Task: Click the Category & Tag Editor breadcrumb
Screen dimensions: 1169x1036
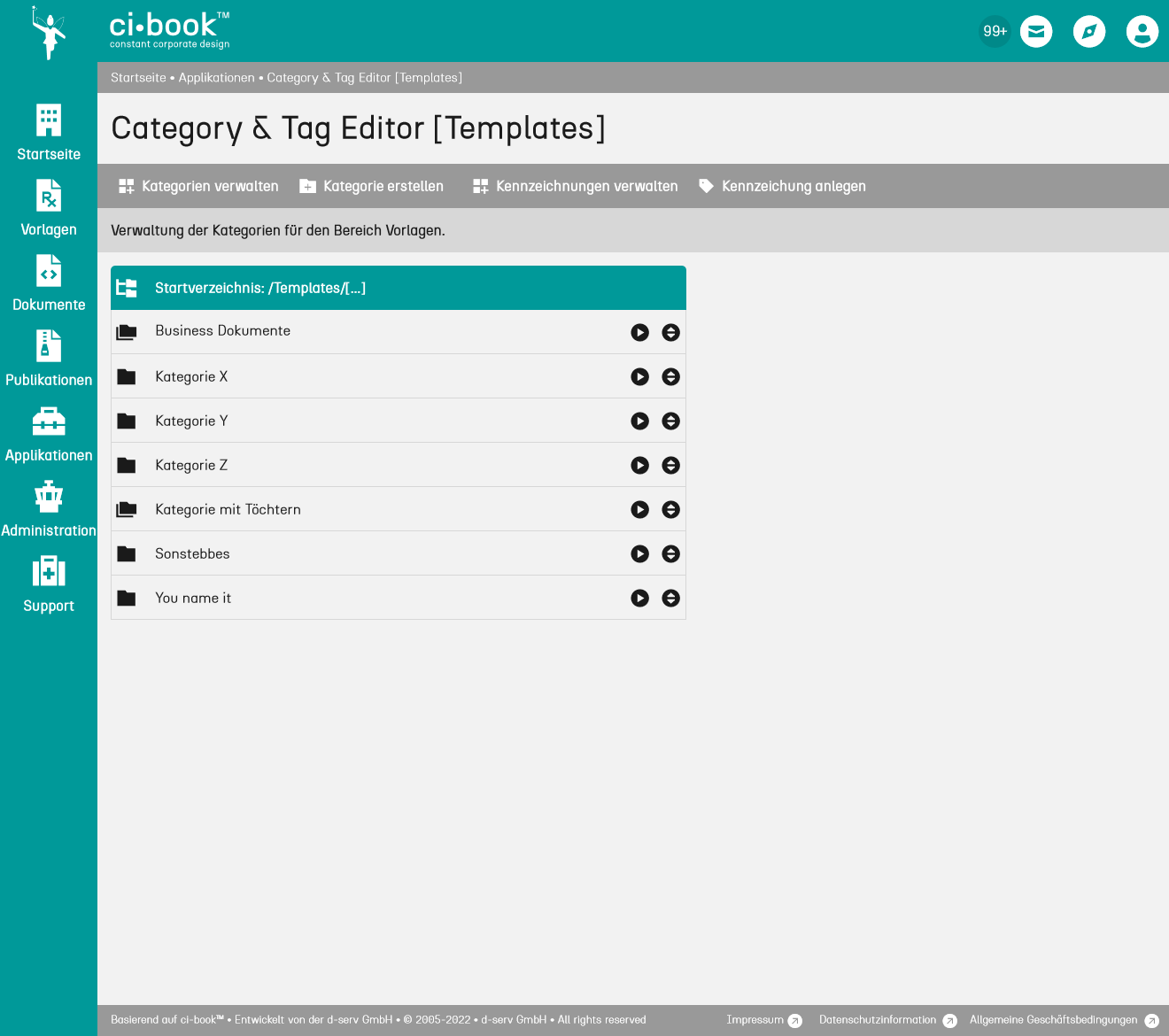Action: pyautogui.click(x=365, y=78)
